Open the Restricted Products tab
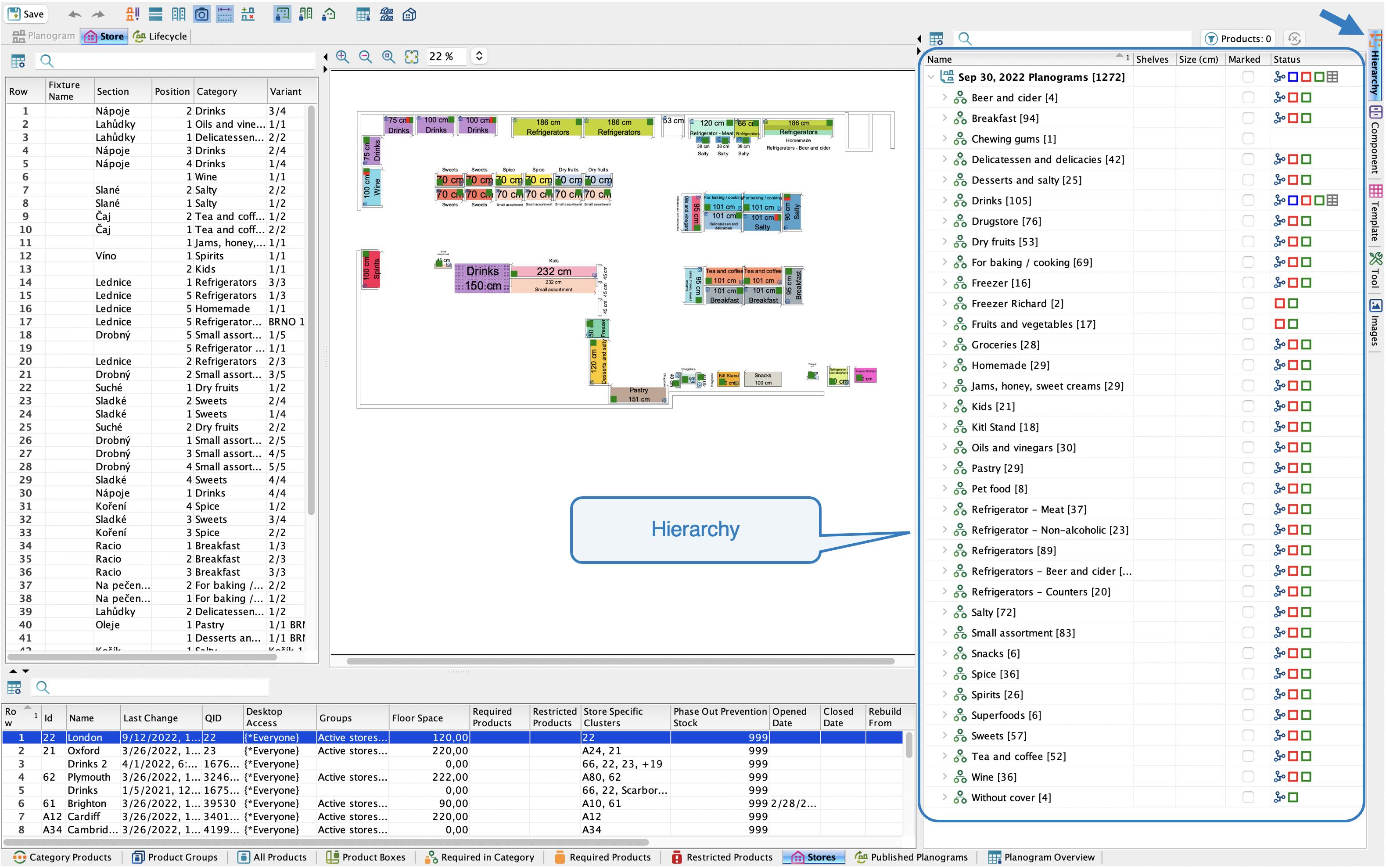Viewport: 1386px width, 868px height. [x=722, y=857]
